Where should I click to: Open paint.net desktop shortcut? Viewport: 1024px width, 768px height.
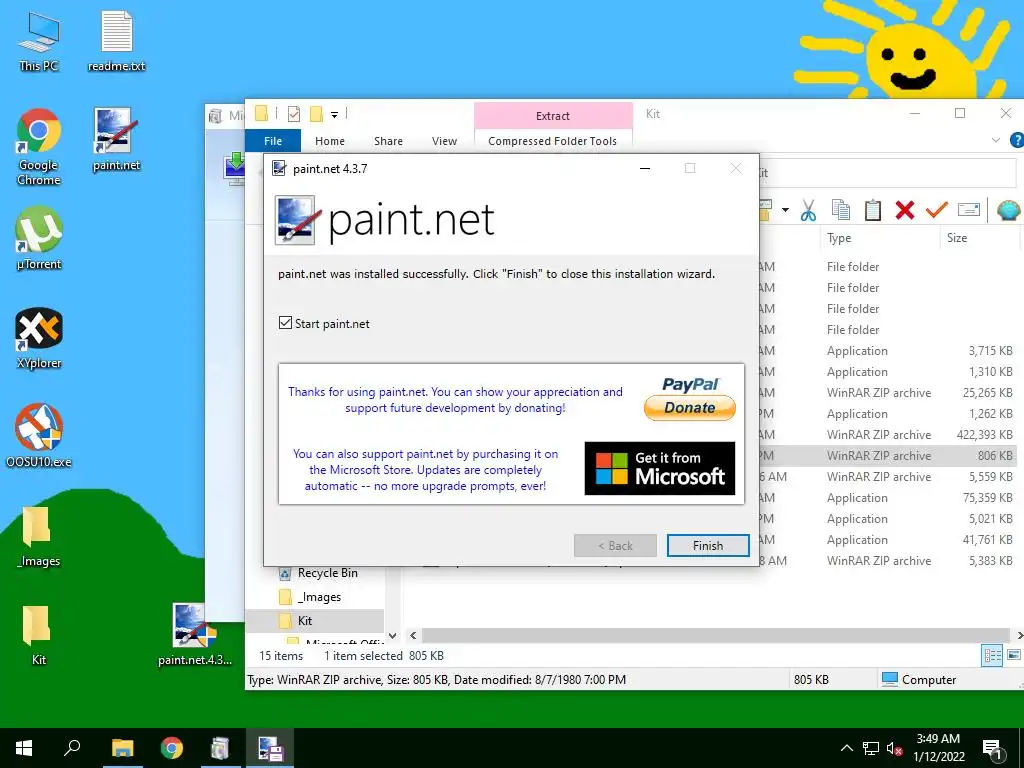[x=116, y=140]
